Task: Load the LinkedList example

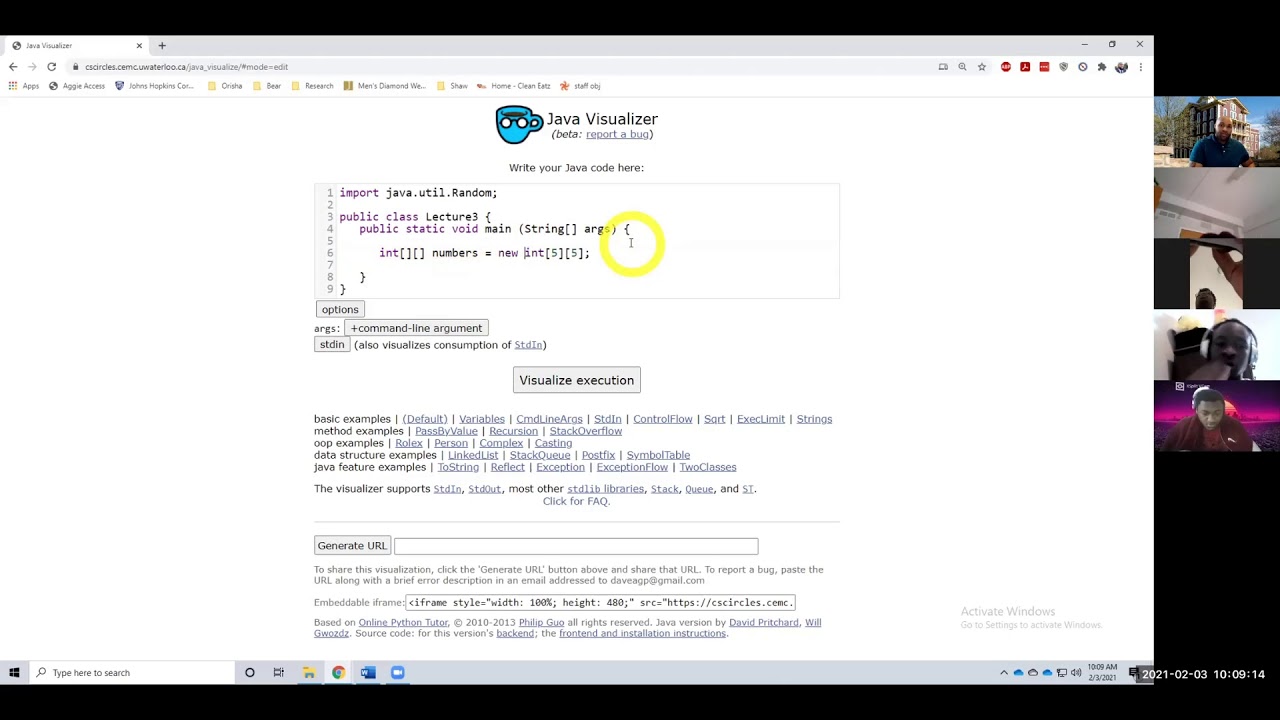Action: 473,455
